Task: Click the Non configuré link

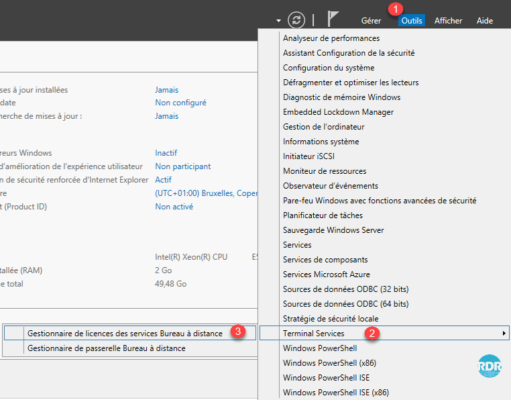Action: click(x=181, y=103)
